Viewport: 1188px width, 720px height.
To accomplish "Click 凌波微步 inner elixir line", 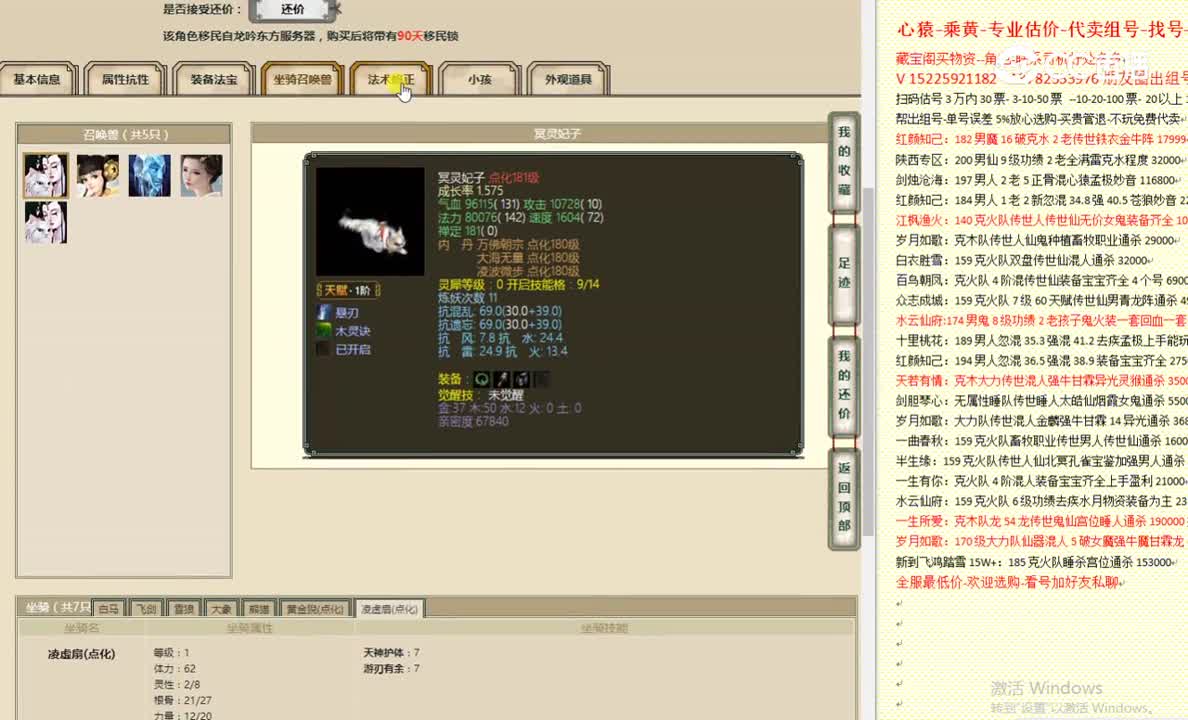I will coord(528,271).
